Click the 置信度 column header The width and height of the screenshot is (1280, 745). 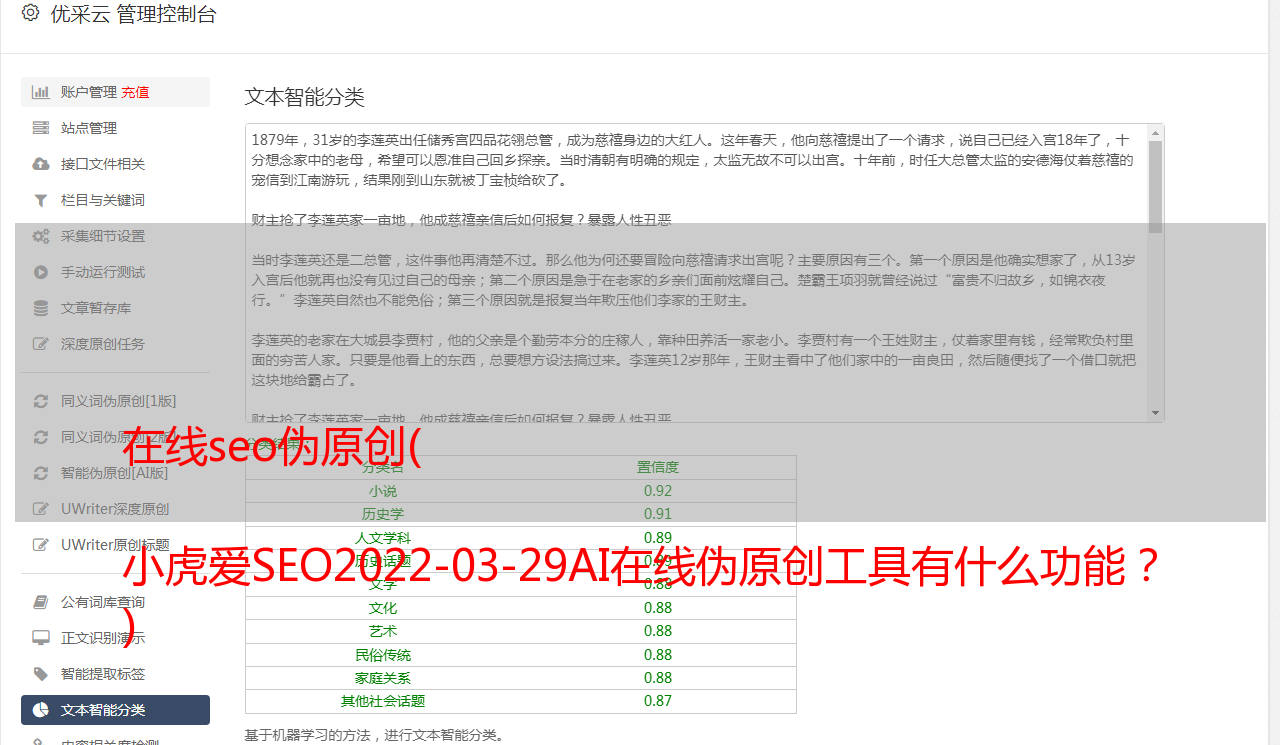tap(658, 467)
